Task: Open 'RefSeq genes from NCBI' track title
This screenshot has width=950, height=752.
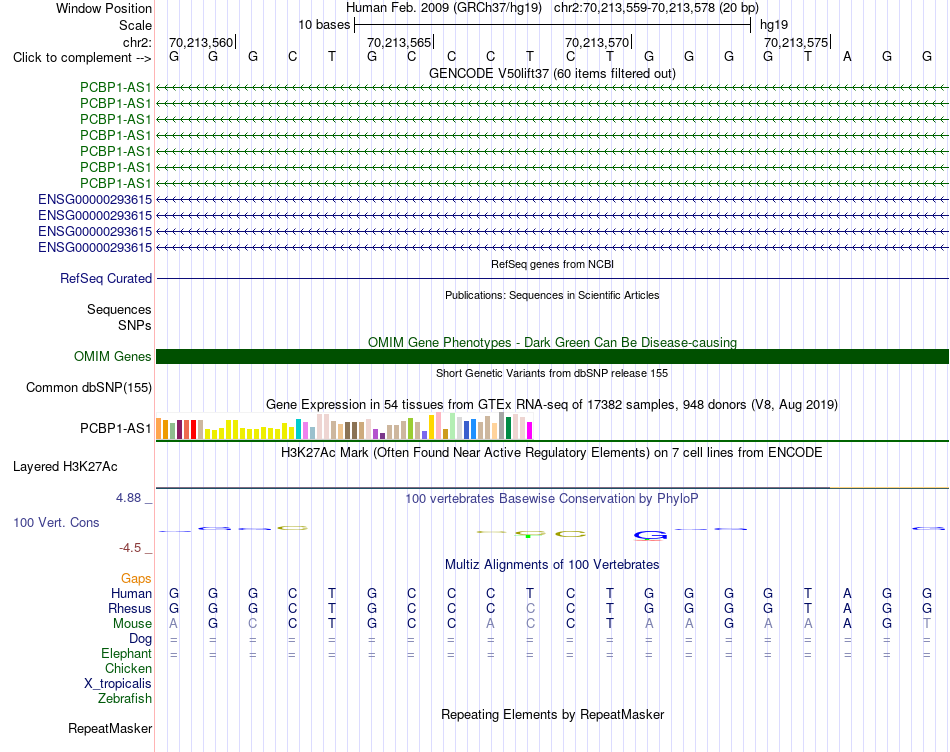Action: pos(552,264)
